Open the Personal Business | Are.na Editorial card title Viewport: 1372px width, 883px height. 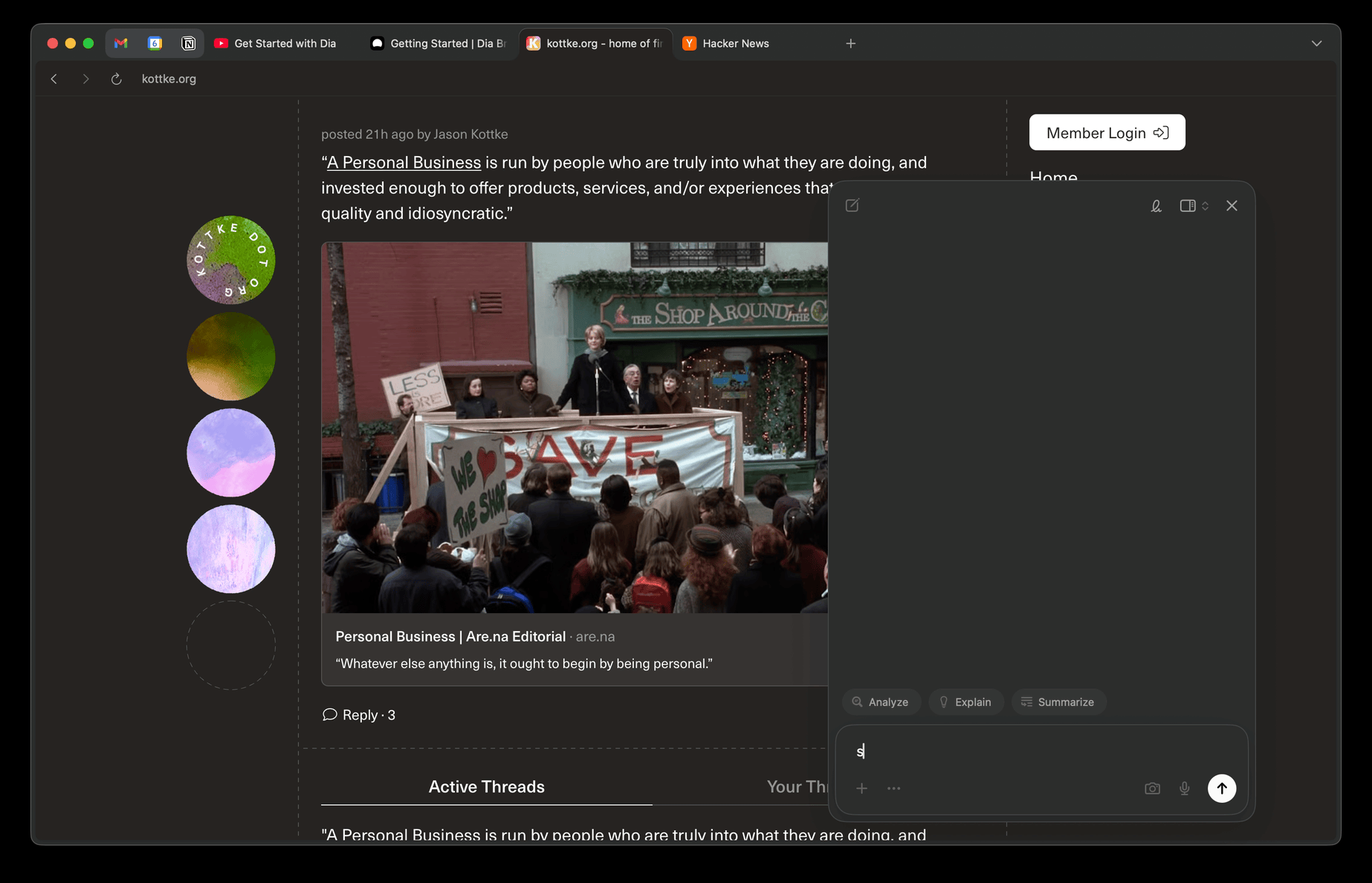coord(450,636)
